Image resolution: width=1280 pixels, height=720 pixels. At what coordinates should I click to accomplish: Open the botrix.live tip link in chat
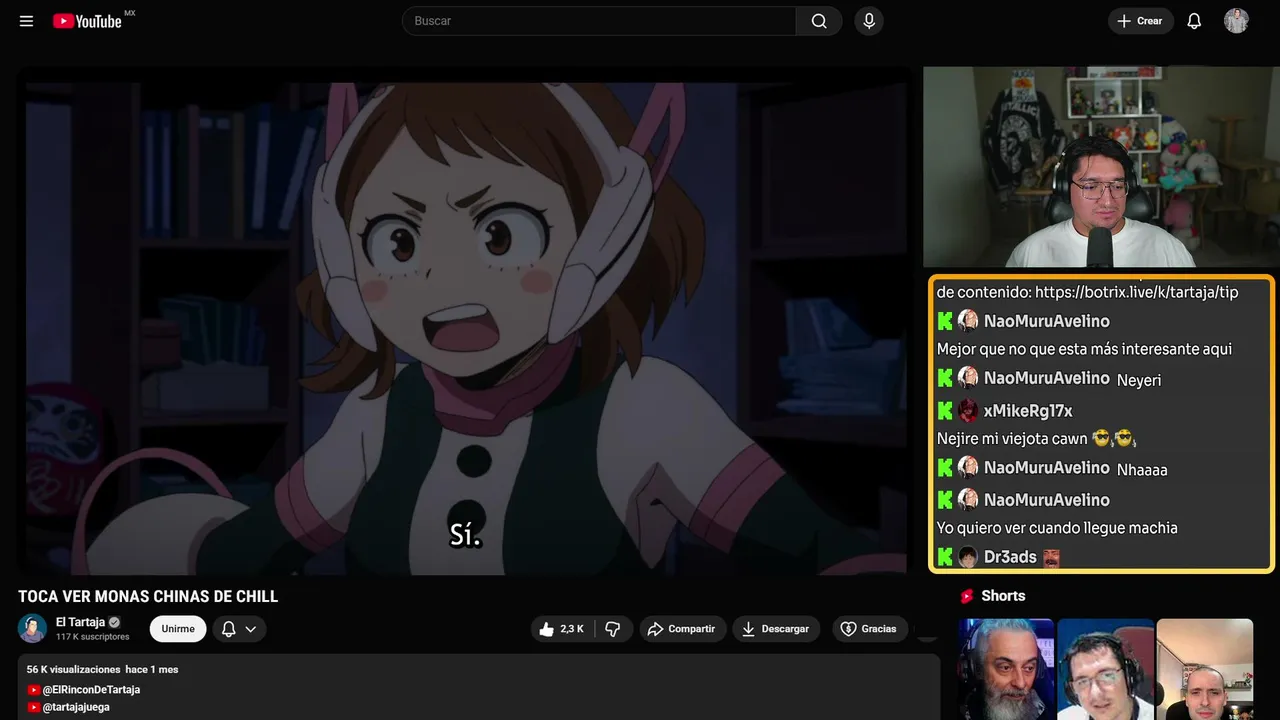coord(1136,292)
